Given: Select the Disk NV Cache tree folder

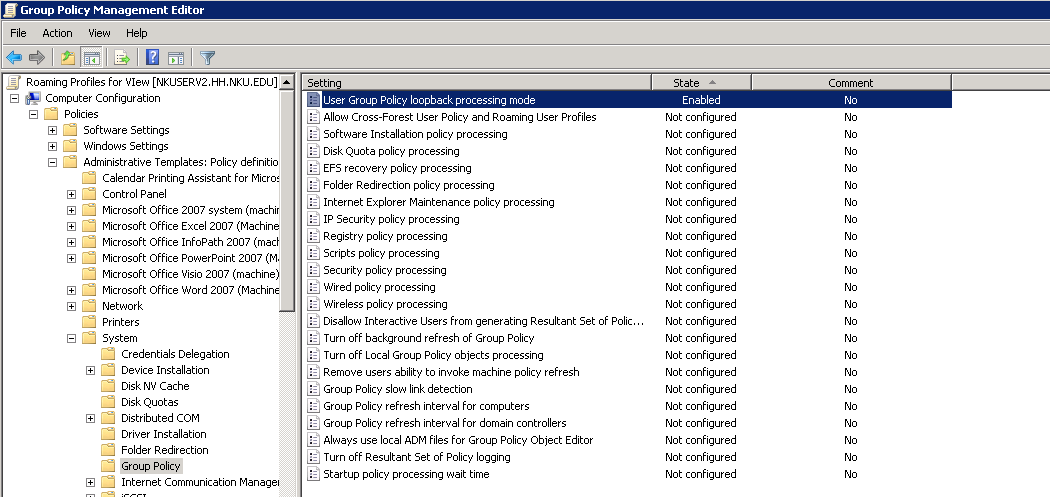Looking at the screenshot, I should 155,386.
